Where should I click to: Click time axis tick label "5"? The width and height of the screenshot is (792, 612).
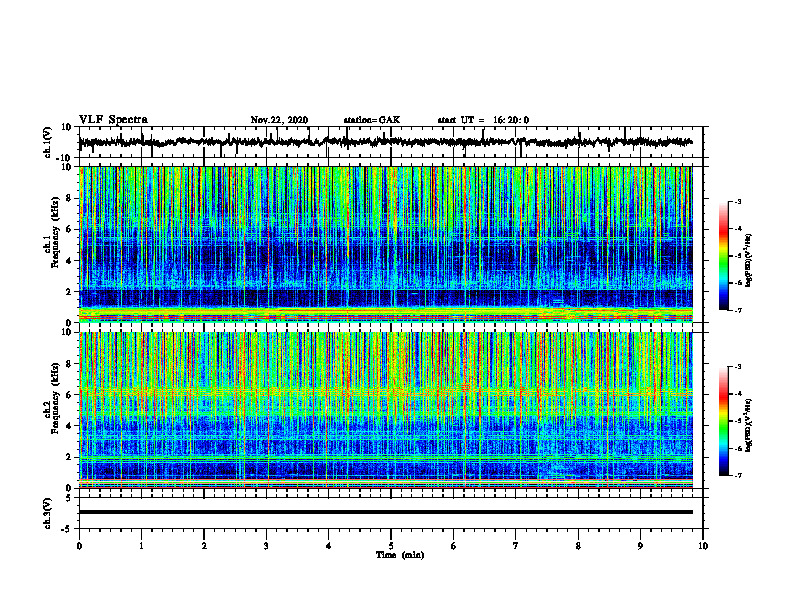(391, 546)
